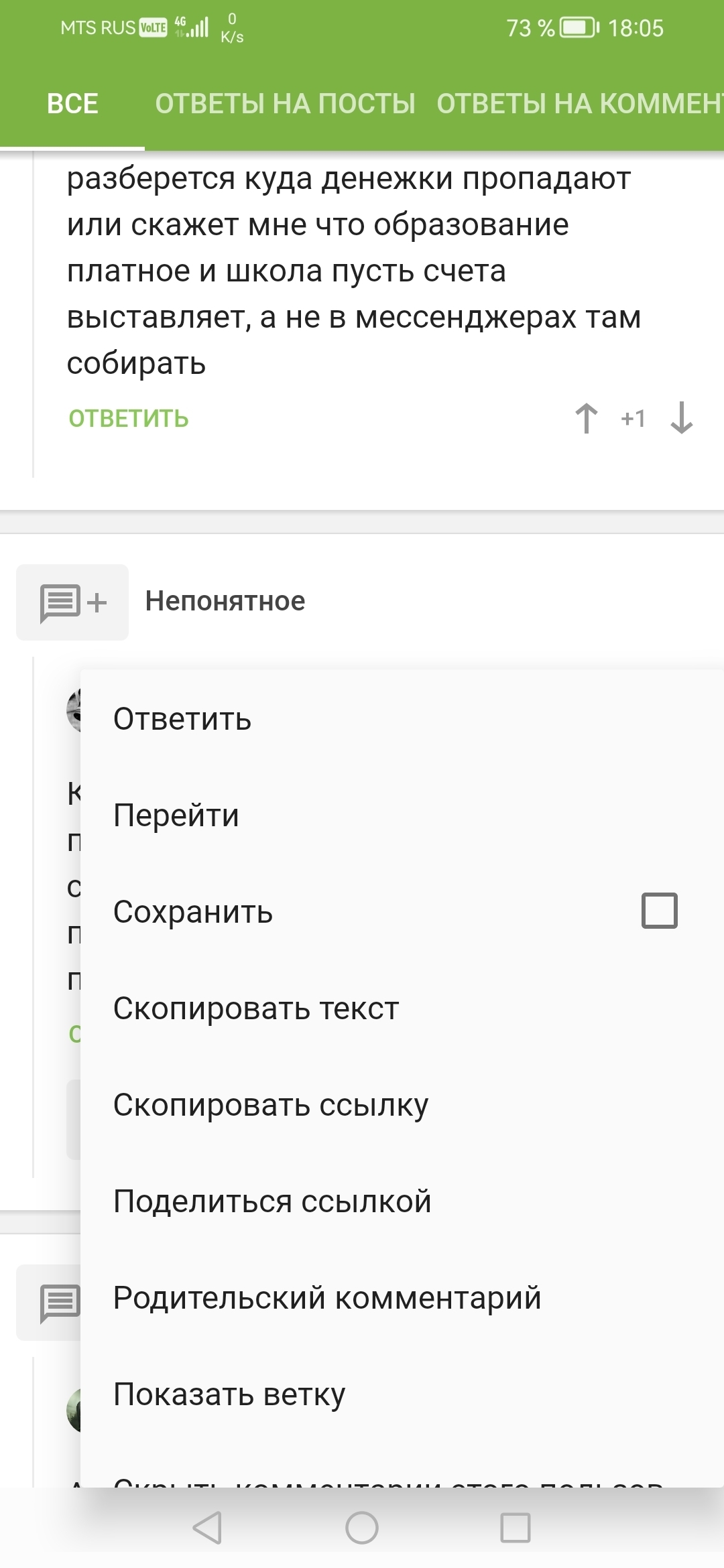Open the ОТВЕТЫ НА КОММЕНТАРИИ tab

(579, 104)
